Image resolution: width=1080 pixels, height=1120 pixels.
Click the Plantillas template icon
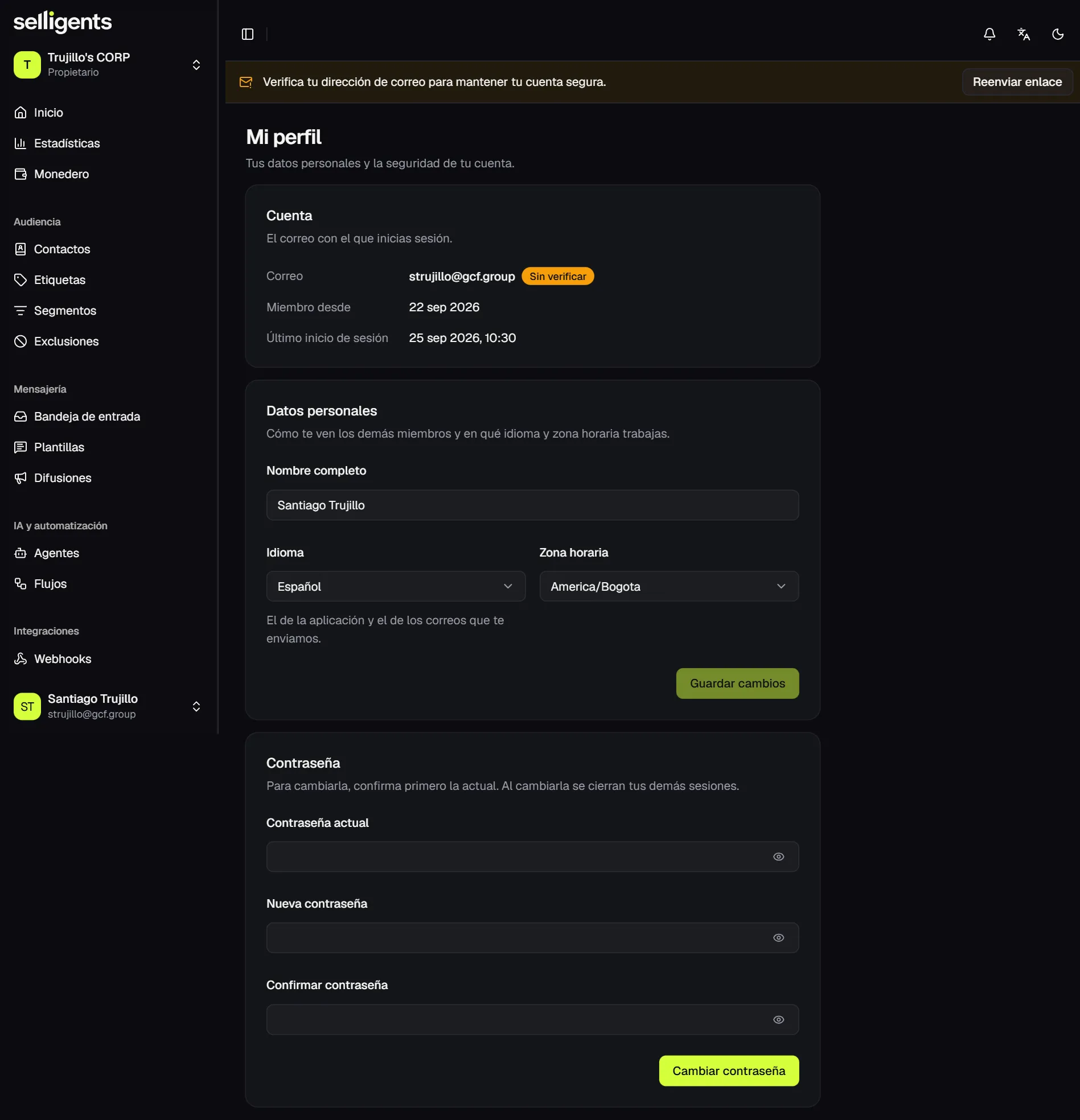click(20, 447)
